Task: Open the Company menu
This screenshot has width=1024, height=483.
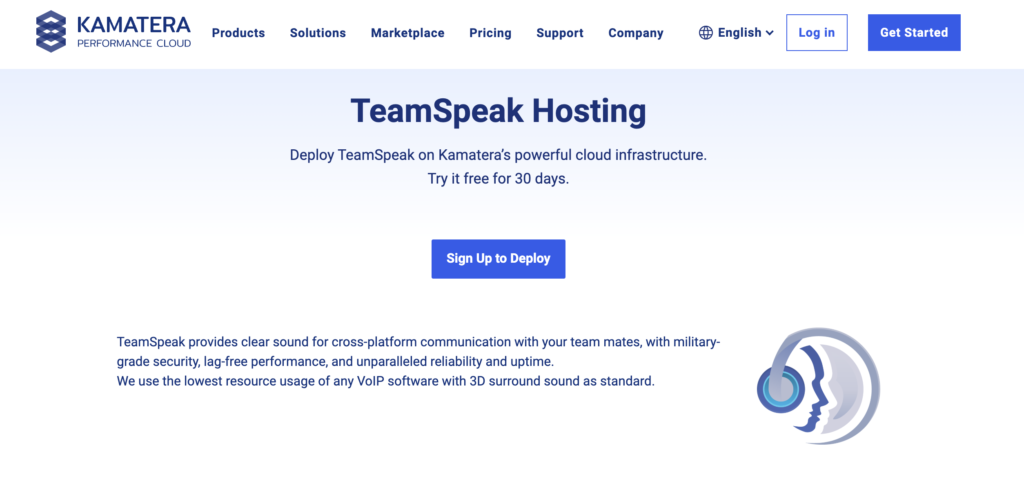Action: point(635,33)
